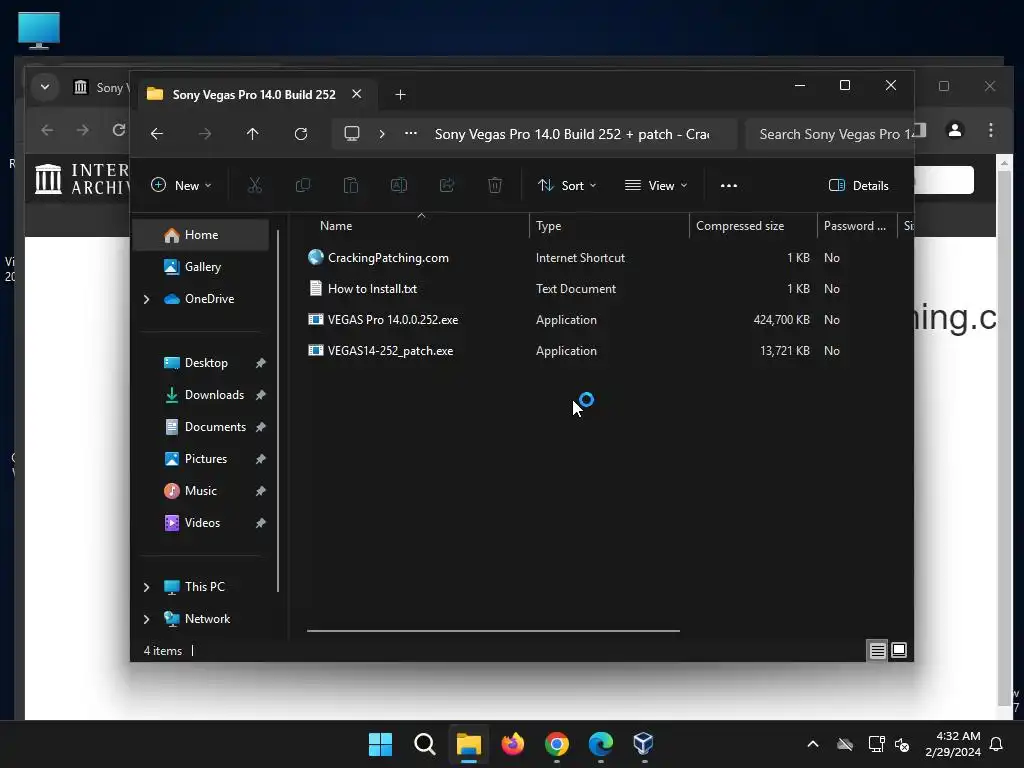
Task: Click the address bar path text
Action: 571,134
